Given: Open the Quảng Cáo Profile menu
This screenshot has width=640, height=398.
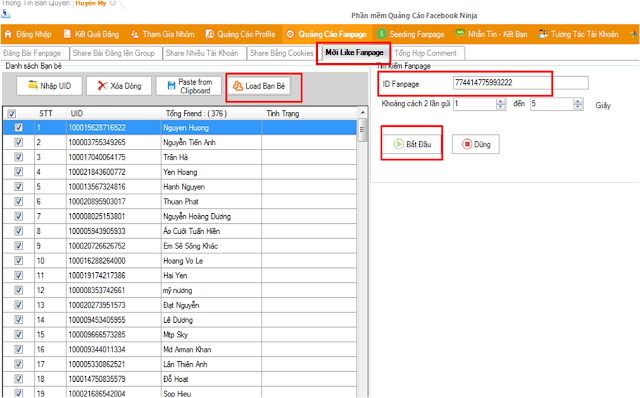Looking at the screenshot, I should coord(240,34).
